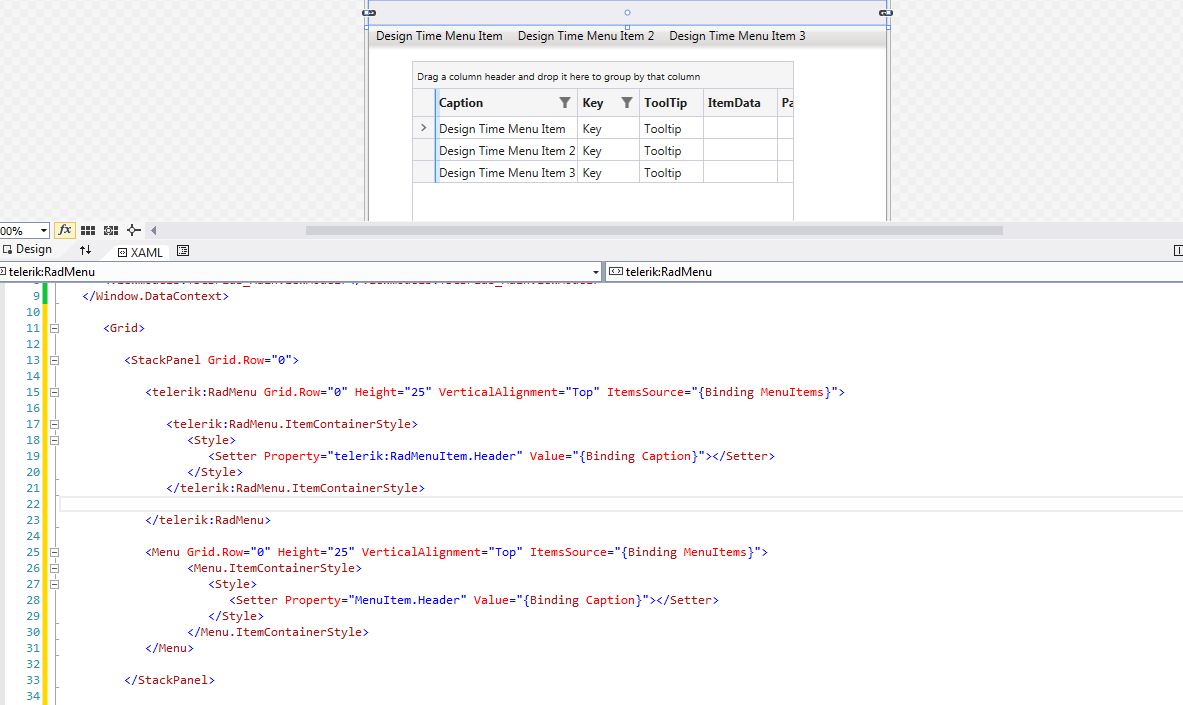
Task: Toggle the fx effects button
Action: pos(65,230)
